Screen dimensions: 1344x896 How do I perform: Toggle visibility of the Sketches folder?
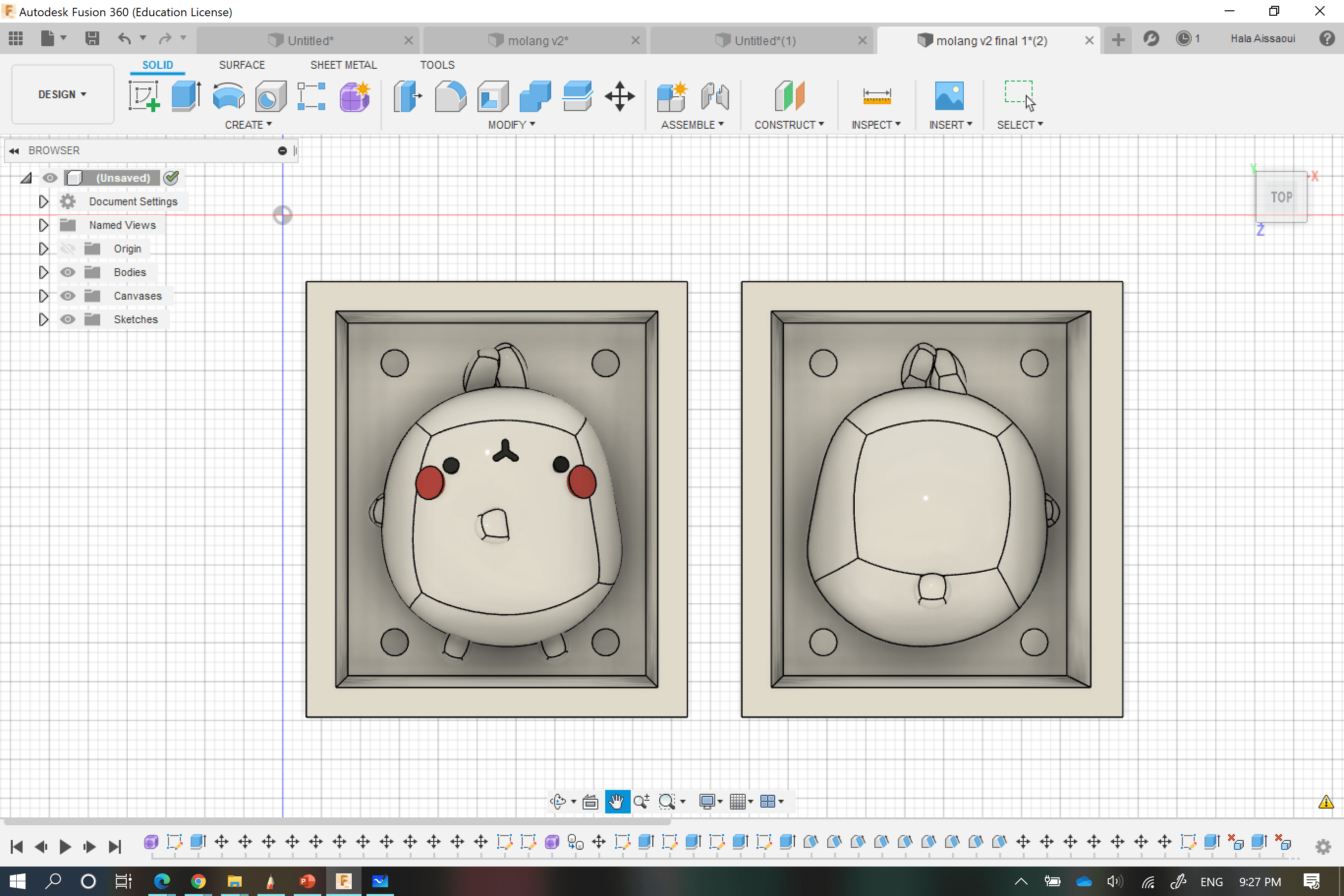pyautogui.click(x=67, y=319)
